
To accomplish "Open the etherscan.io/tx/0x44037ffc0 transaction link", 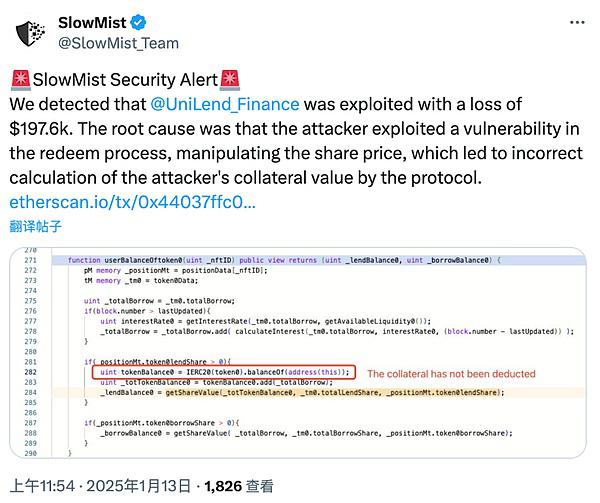I will (x=132, y=202).
